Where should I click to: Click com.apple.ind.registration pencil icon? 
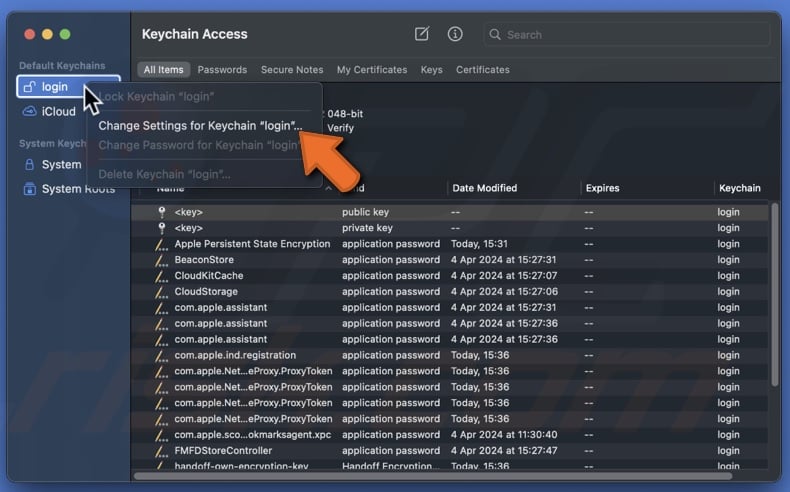[x=161, y=356]
